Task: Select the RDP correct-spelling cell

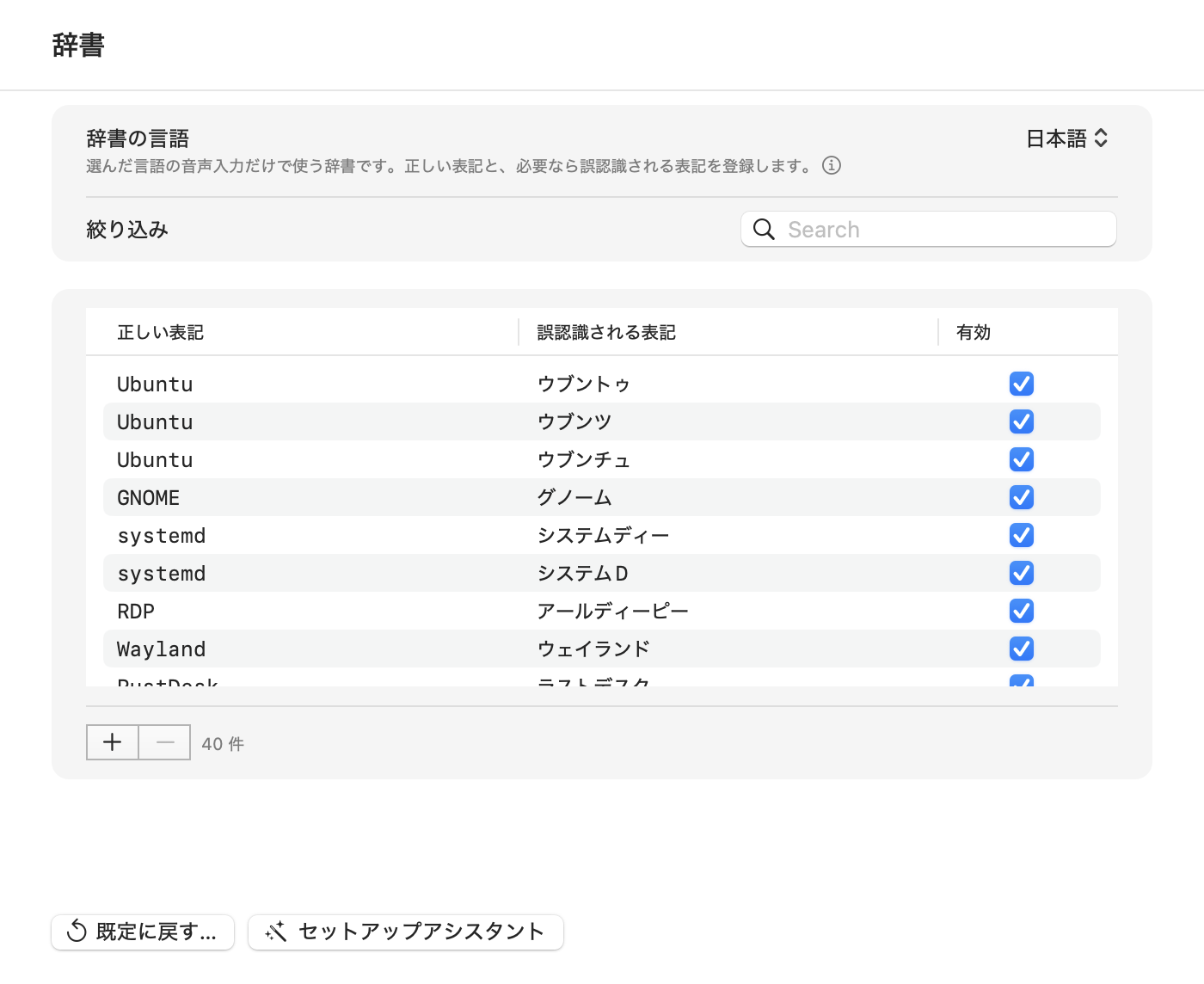Action: click(x=136, y=611)
